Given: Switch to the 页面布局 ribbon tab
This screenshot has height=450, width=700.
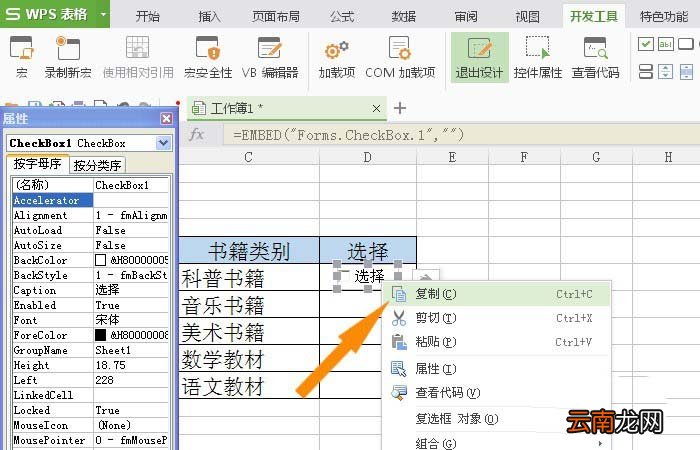Looking at the screenshot, I should (275, 17).
